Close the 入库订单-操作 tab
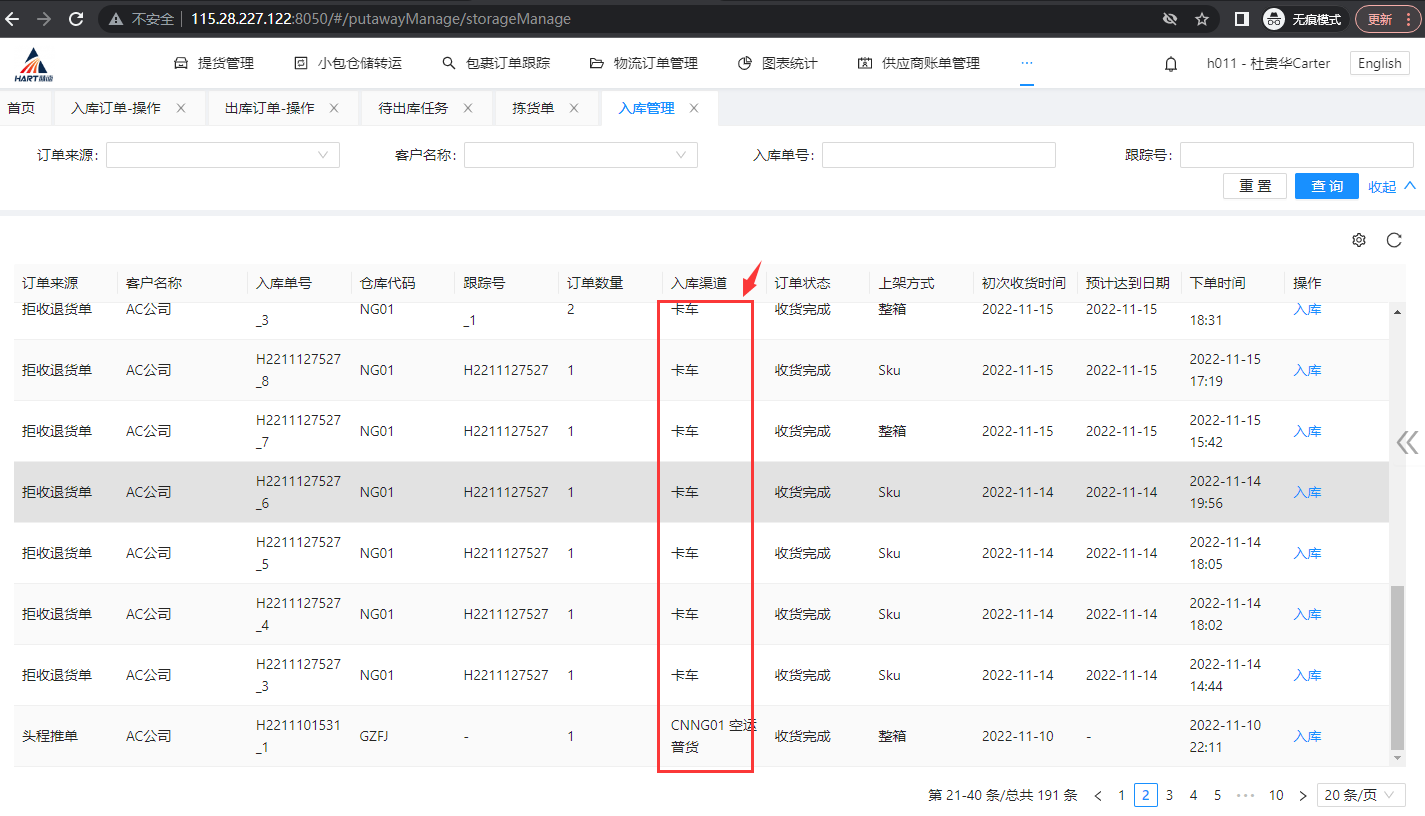Image resolution: width=1425 pixels, height=816 pixels. [181, 108]
